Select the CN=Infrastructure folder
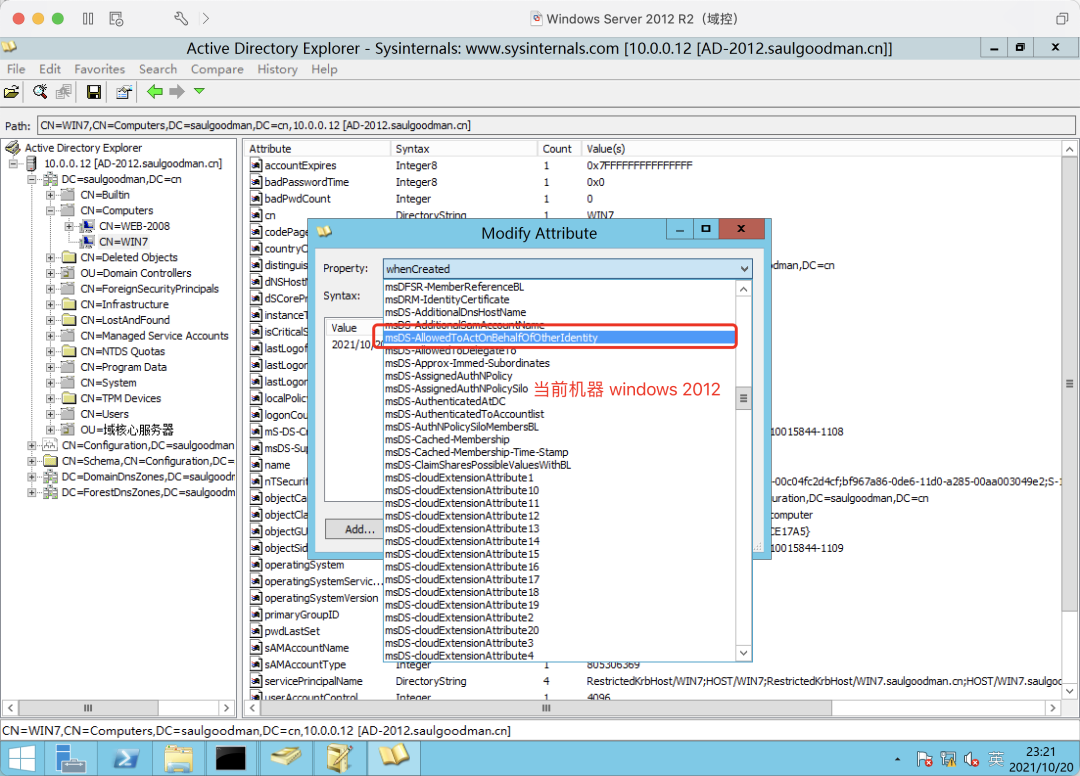 click(124, 304)
